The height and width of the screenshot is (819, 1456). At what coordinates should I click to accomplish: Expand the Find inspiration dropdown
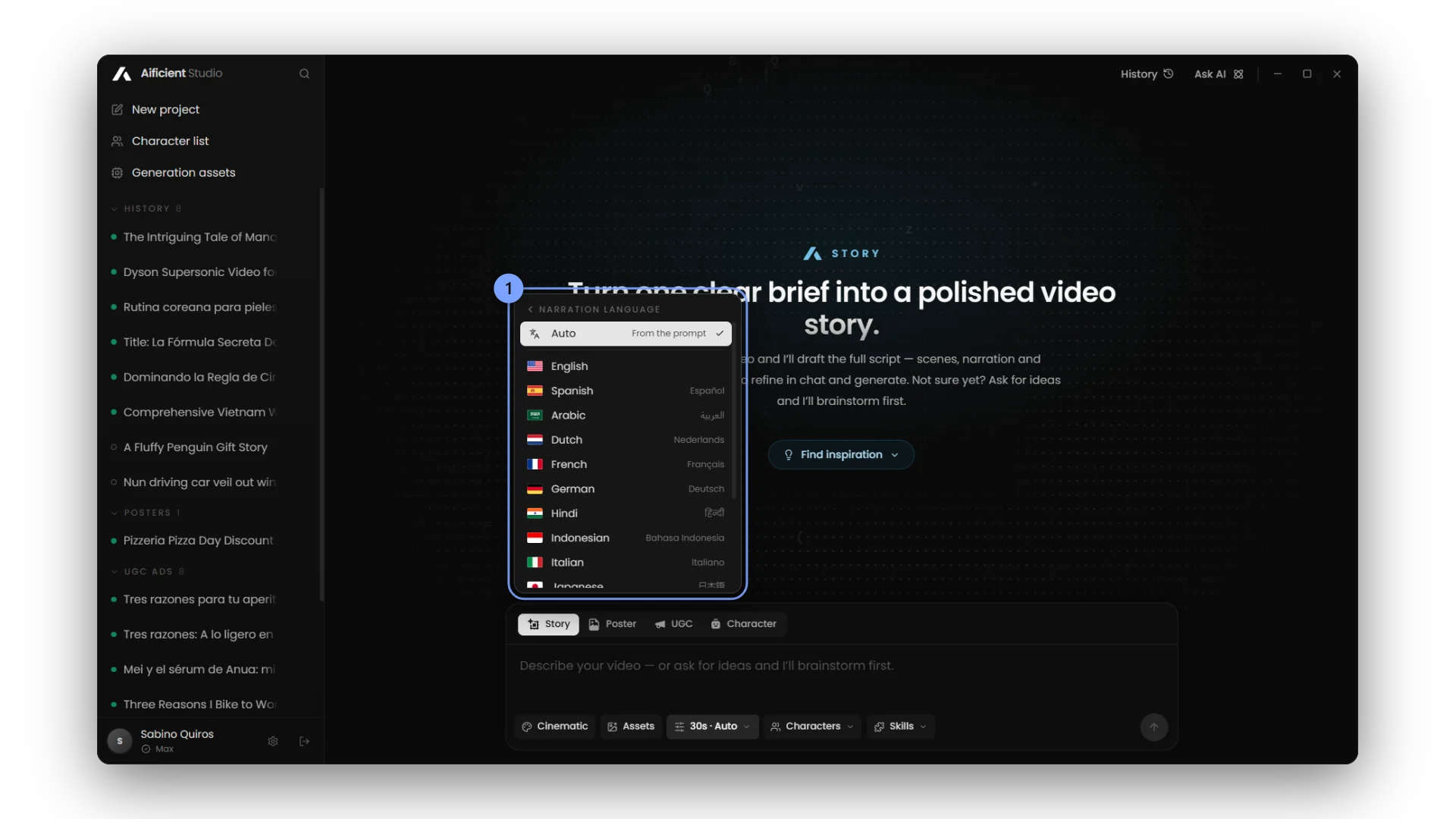[x=841, y=455]
